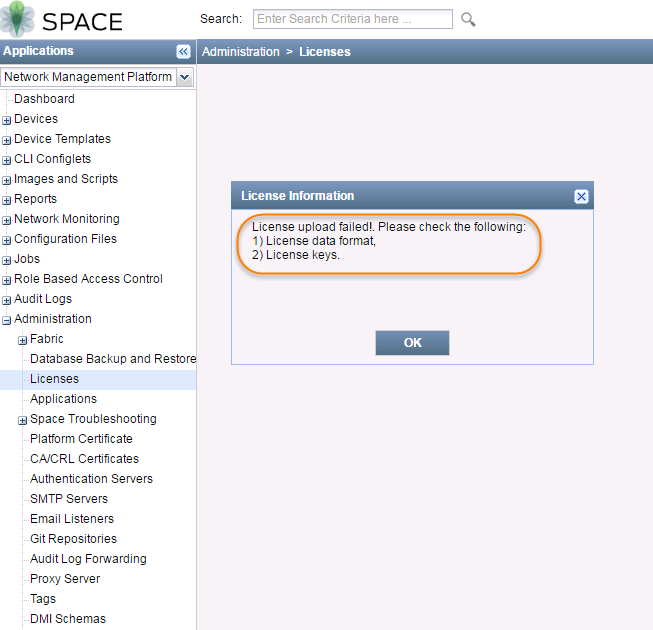Open Git Repositories
The height and width of the screenshot is (630, 653).
tap(73, 539)
